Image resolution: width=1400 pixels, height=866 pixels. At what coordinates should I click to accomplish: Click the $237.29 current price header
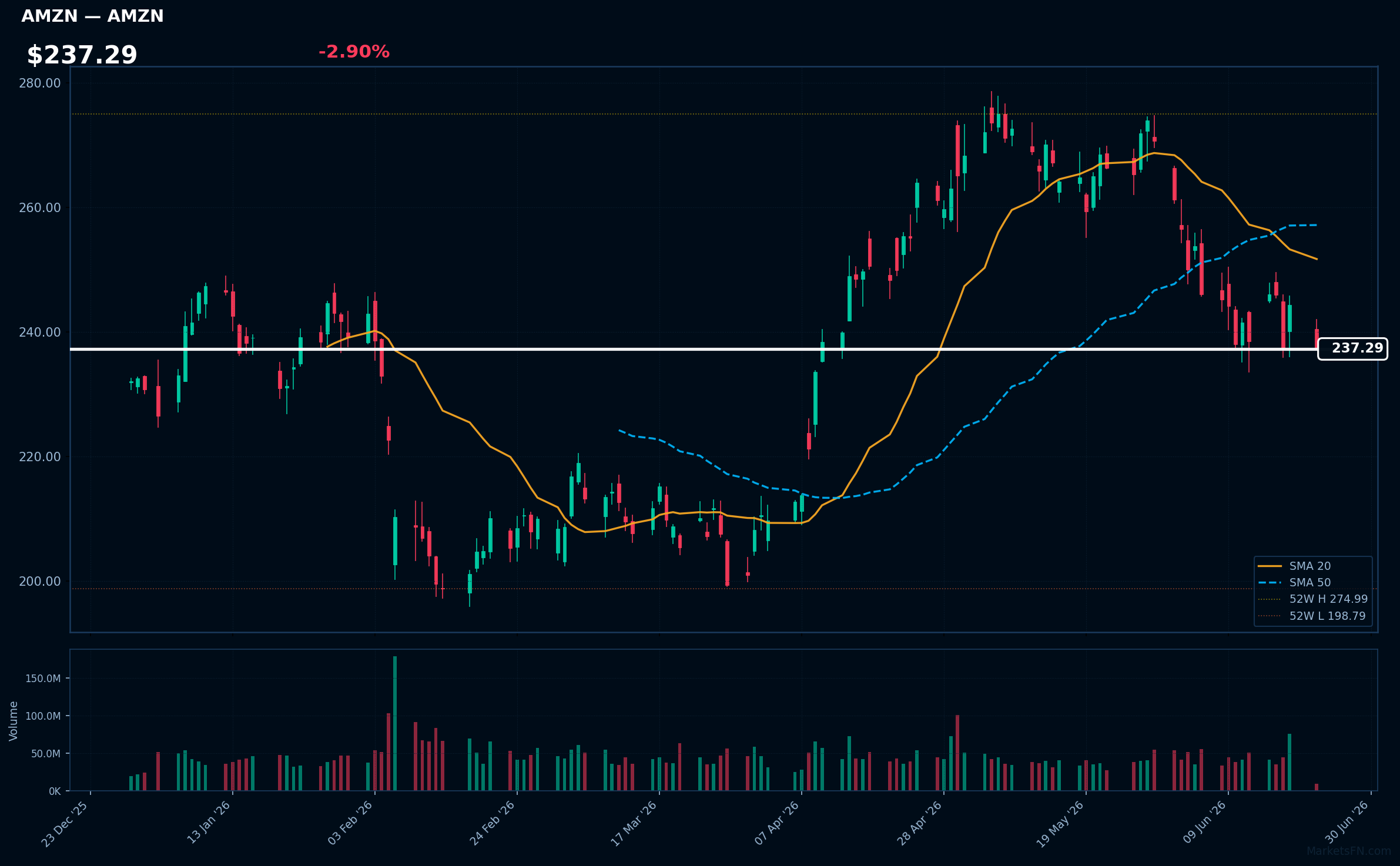pyautogui.click(x=82, y=55)
